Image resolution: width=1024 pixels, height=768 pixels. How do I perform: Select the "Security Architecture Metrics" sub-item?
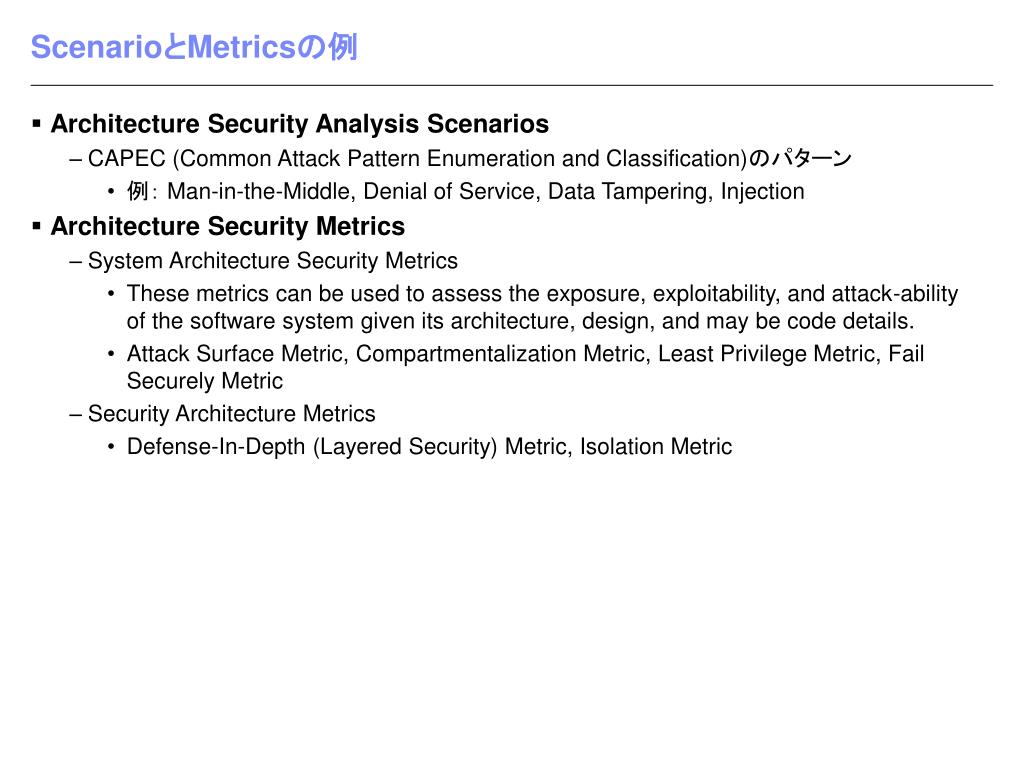[231, 414]
